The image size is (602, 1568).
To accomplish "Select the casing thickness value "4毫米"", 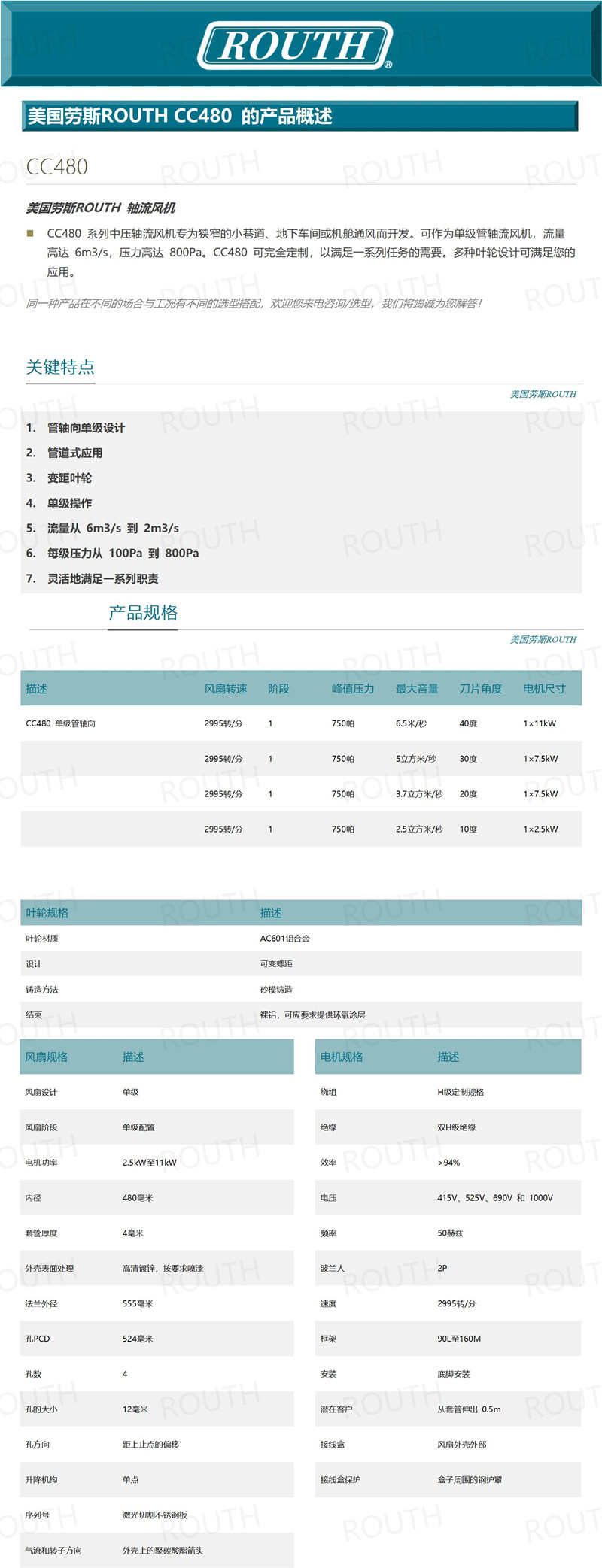I will coord(133,1233).
